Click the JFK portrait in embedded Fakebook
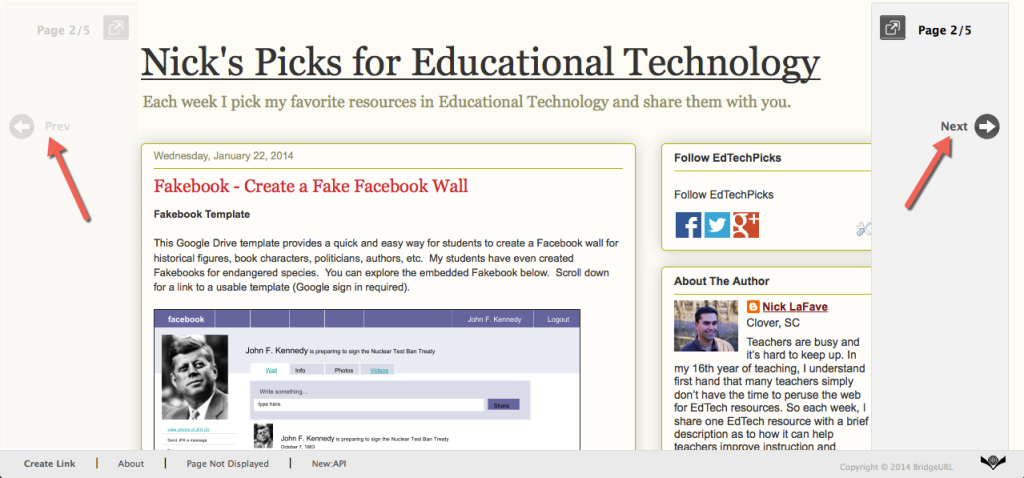Viewport: 1024px width, 478px height. [x=195, y=377]
